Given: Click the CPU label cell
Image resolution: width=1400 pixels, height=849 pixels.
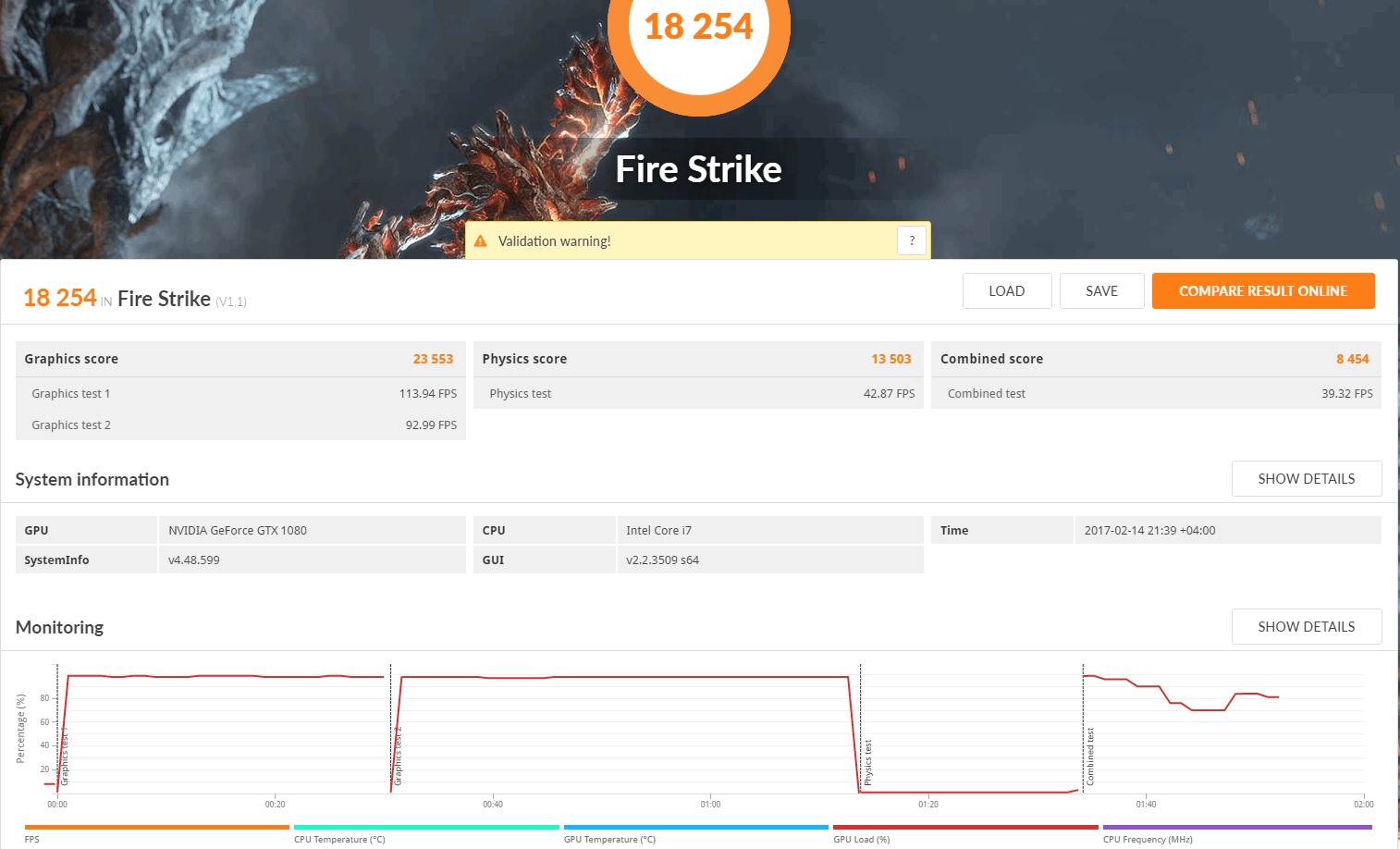Looking at the screenshot, I should (544, 530).
